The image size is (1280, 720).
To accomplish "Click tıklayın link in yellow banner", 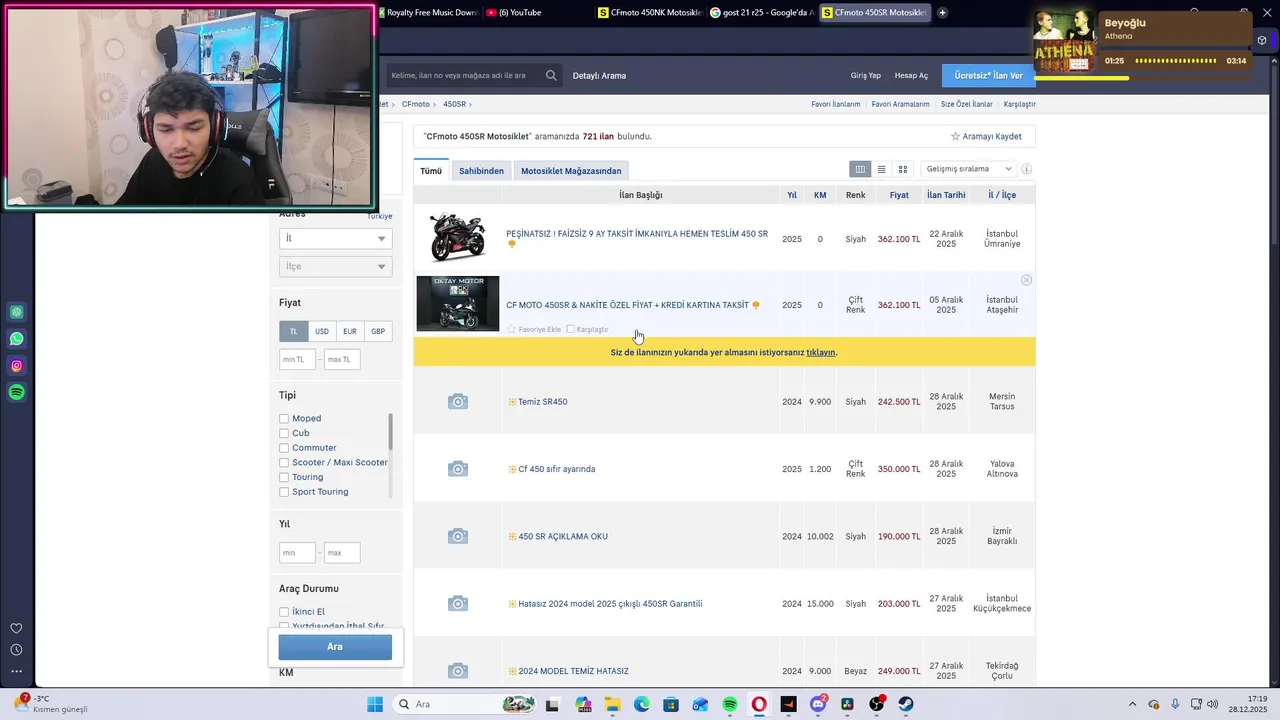I will [820, 352].
